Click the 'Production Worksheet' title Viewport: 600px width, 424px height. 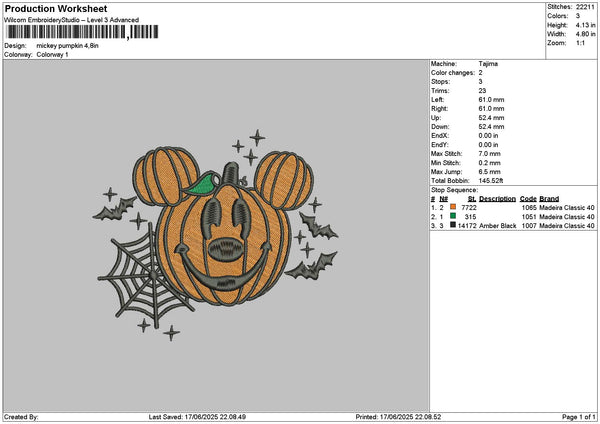click(x=56, y=8)
